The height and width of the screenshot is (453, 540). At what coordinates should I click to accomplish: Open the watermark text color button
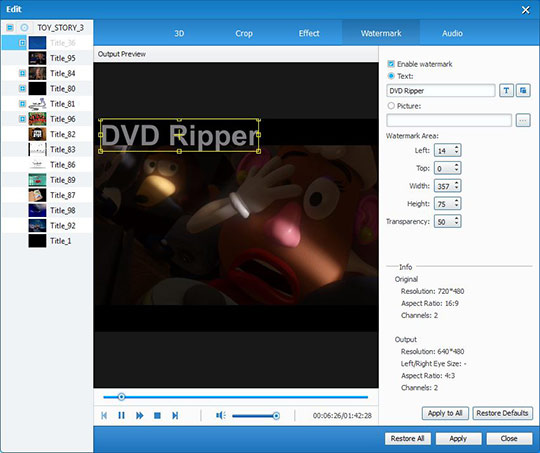(523, 91)
